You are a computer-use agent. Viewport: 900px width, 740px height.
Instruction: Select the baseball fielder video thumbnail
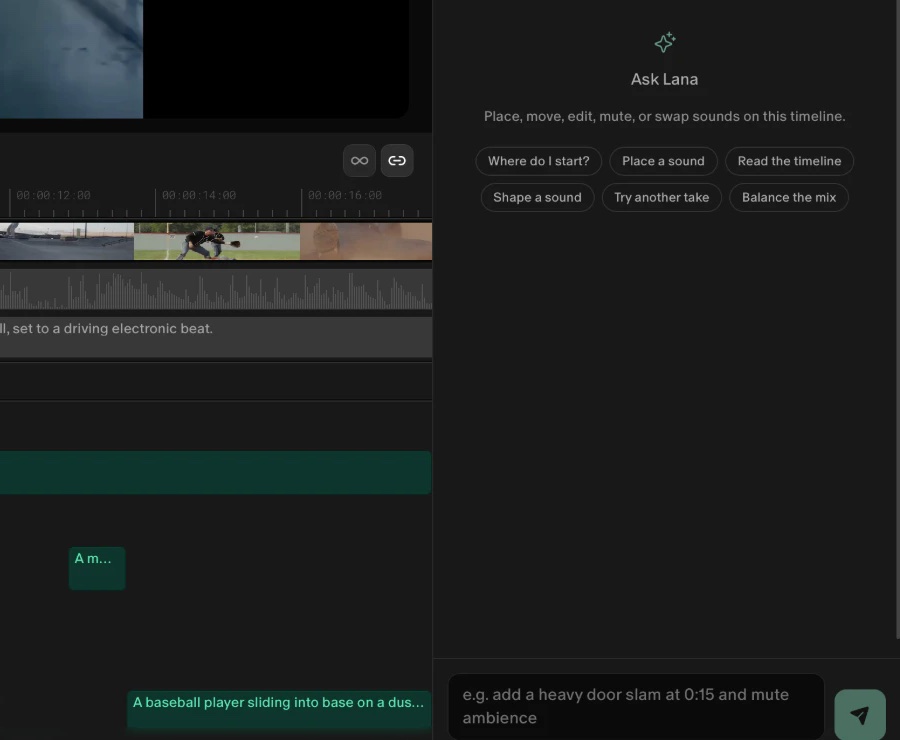click(x=217, y=242)
